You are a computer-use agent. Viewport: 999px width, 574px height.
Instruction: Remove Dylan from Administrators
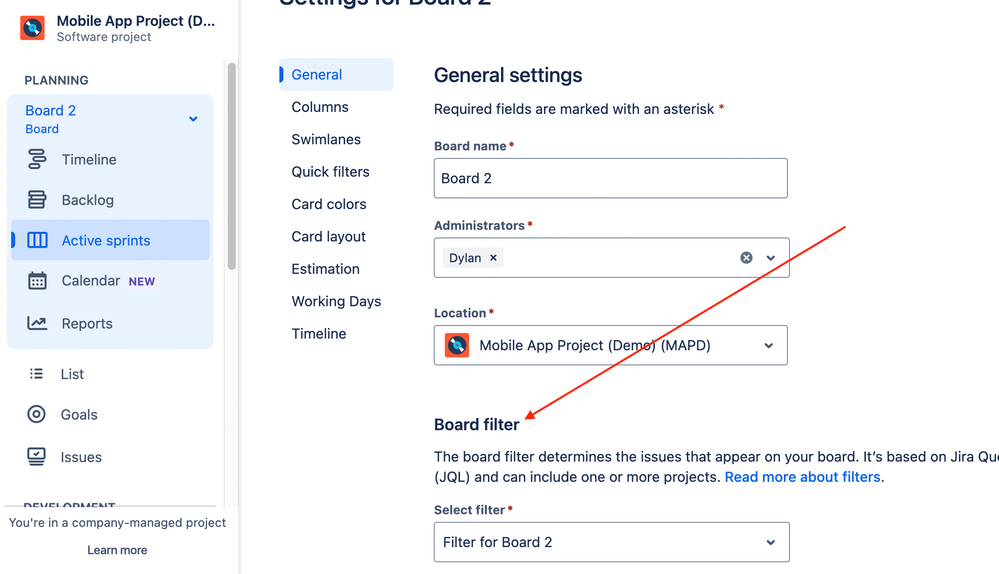pyautogui.click(x=493, y=258)
